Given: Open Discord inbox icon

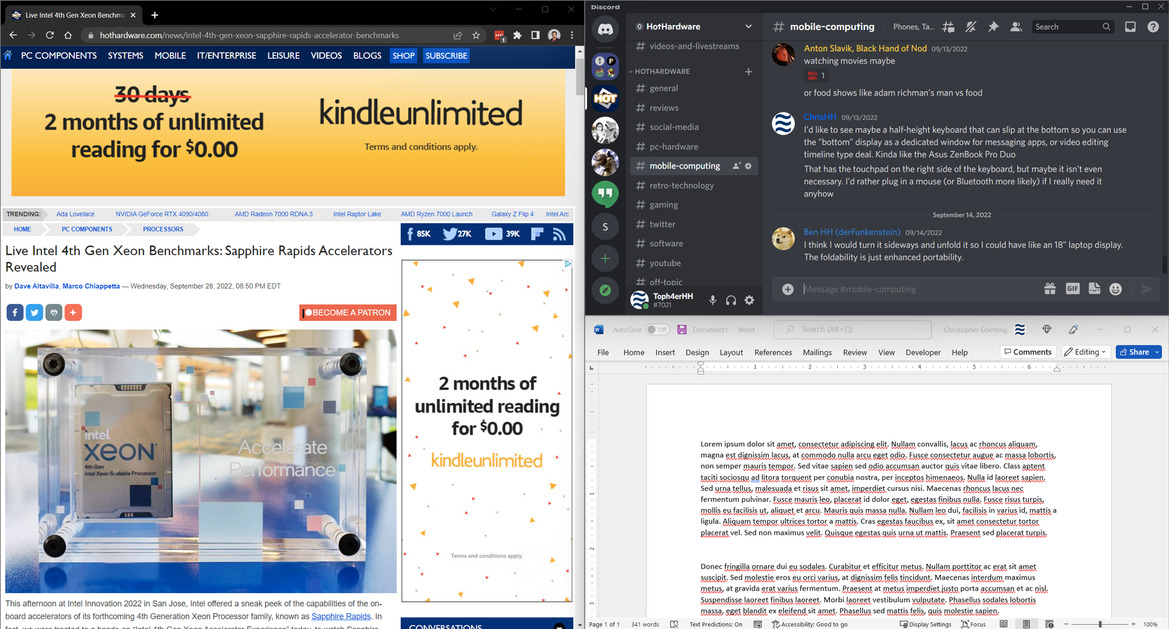Looking at the screenshot, I should point(1130,27).
